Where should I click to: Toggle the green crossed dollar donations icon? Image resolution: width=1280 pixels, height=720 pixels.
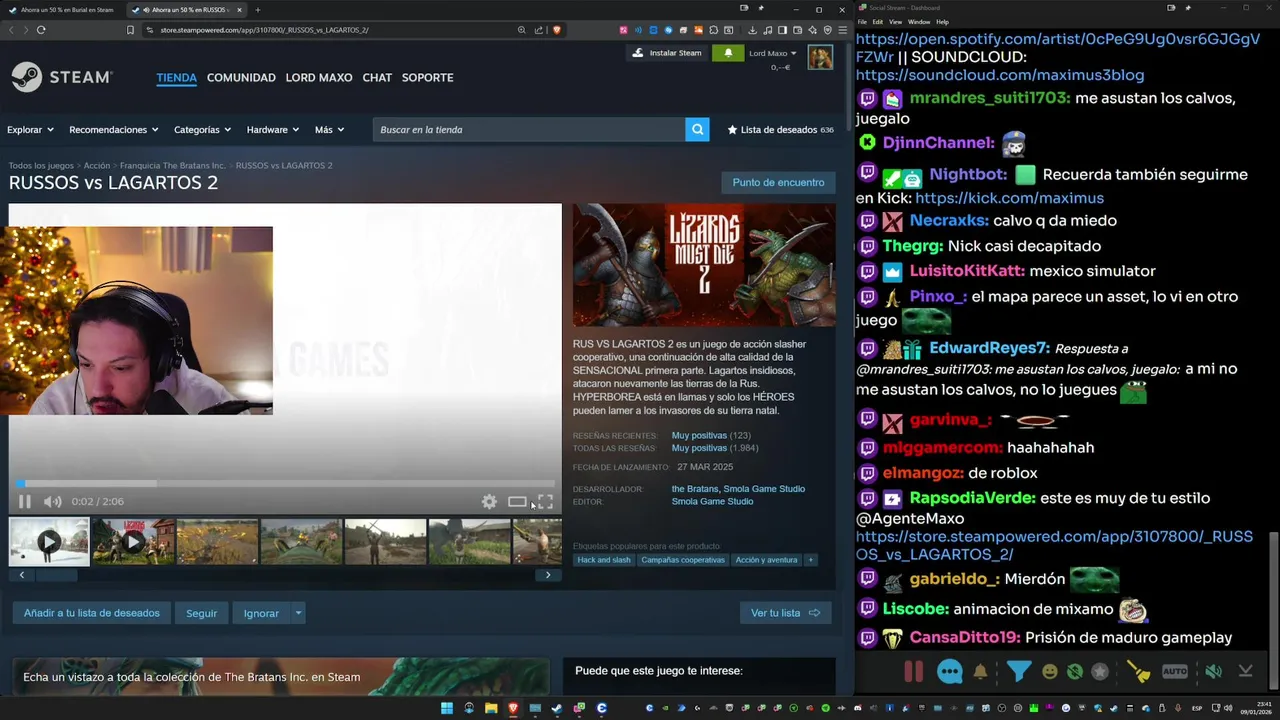[x=1074, y=672]
